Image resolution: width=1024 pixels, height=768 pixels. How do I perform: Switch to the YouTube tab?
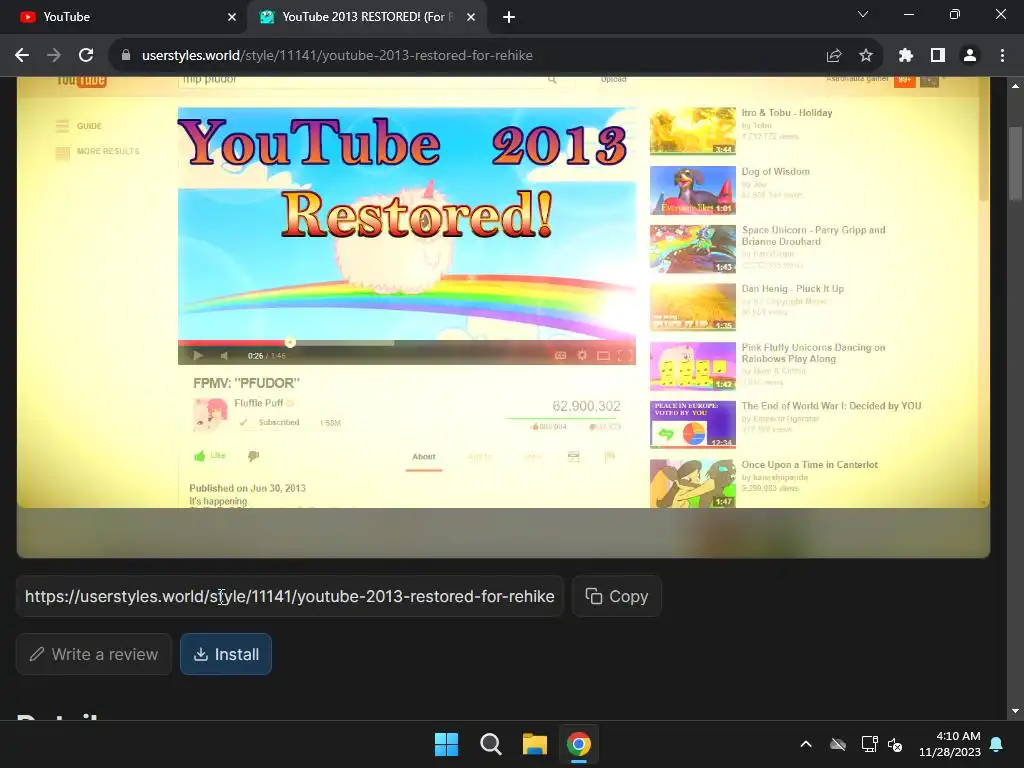click(x=123, y=17)
